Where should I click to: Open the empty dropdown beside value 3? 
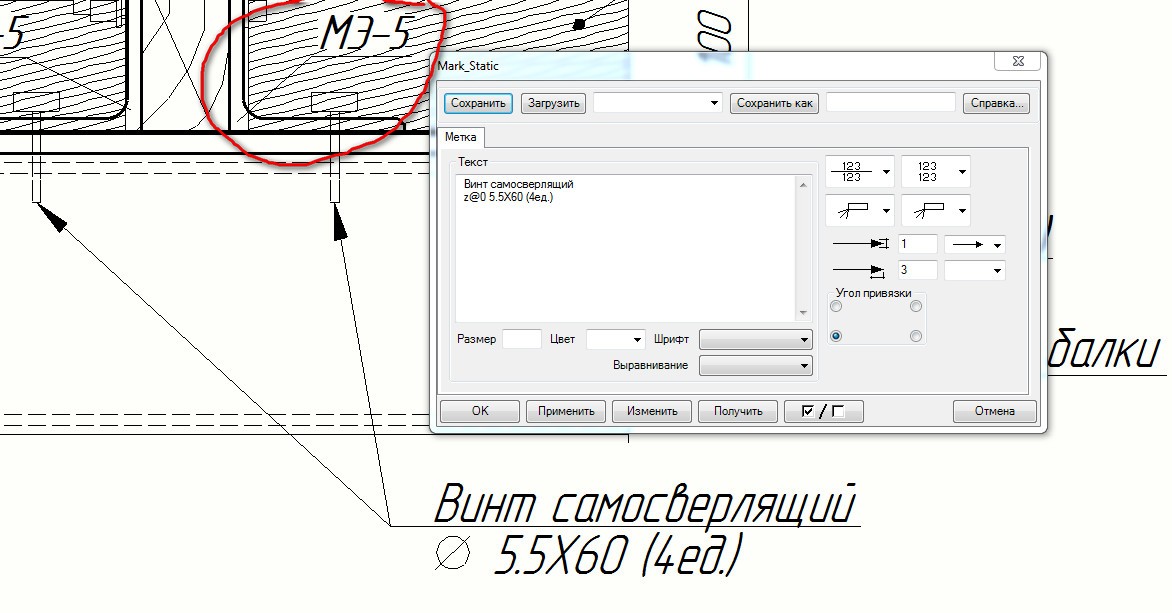975,270
